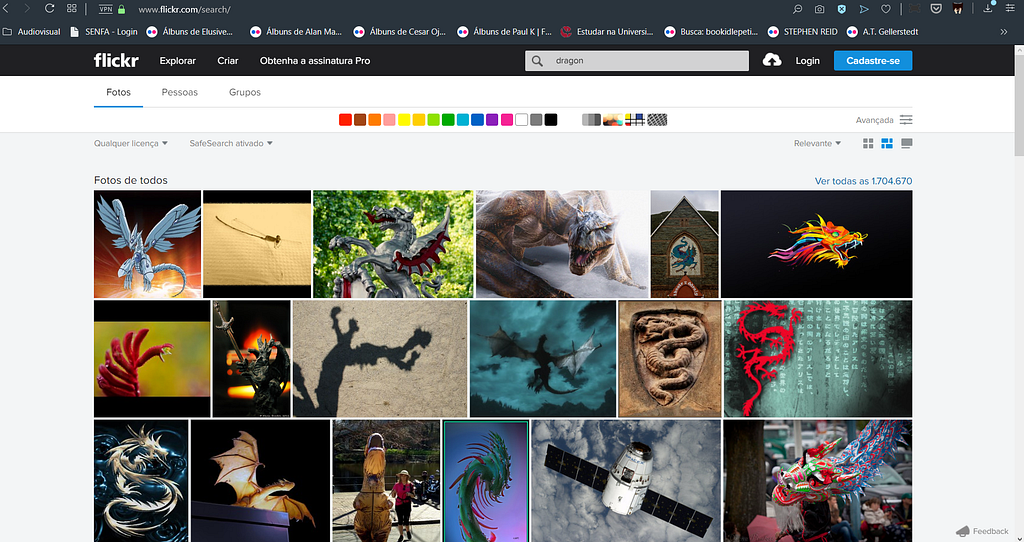Open the ad blocker shield icon
Screen dimensions: 1024x542
pyautogui.click(x=842, y=9)
